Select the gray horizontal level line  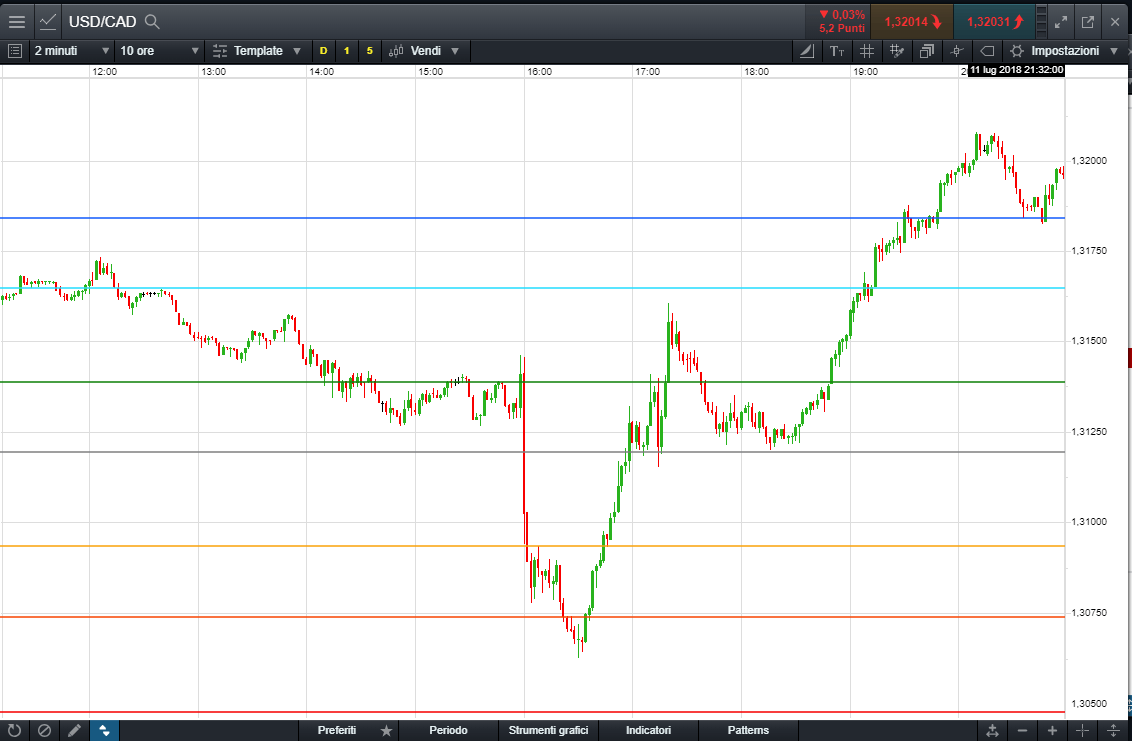click(x=532, y=451)
